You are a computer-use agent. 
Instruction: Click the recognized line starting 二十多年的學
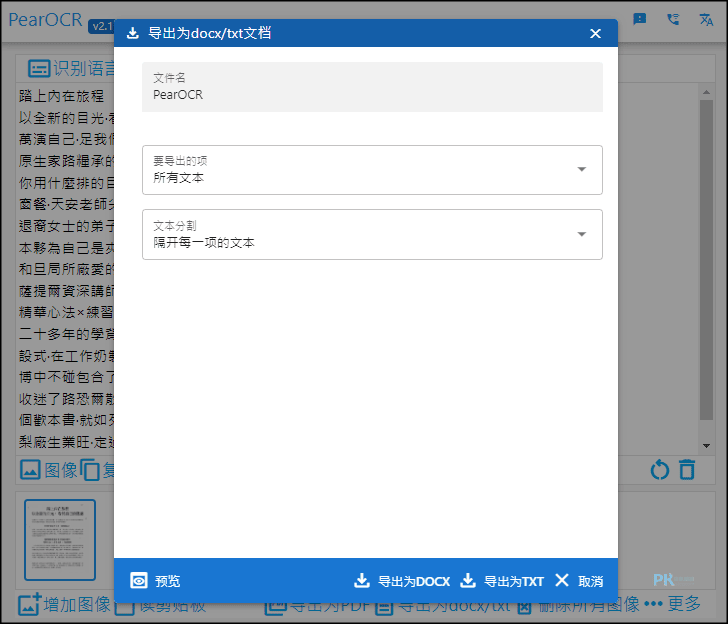coord(66,334)
